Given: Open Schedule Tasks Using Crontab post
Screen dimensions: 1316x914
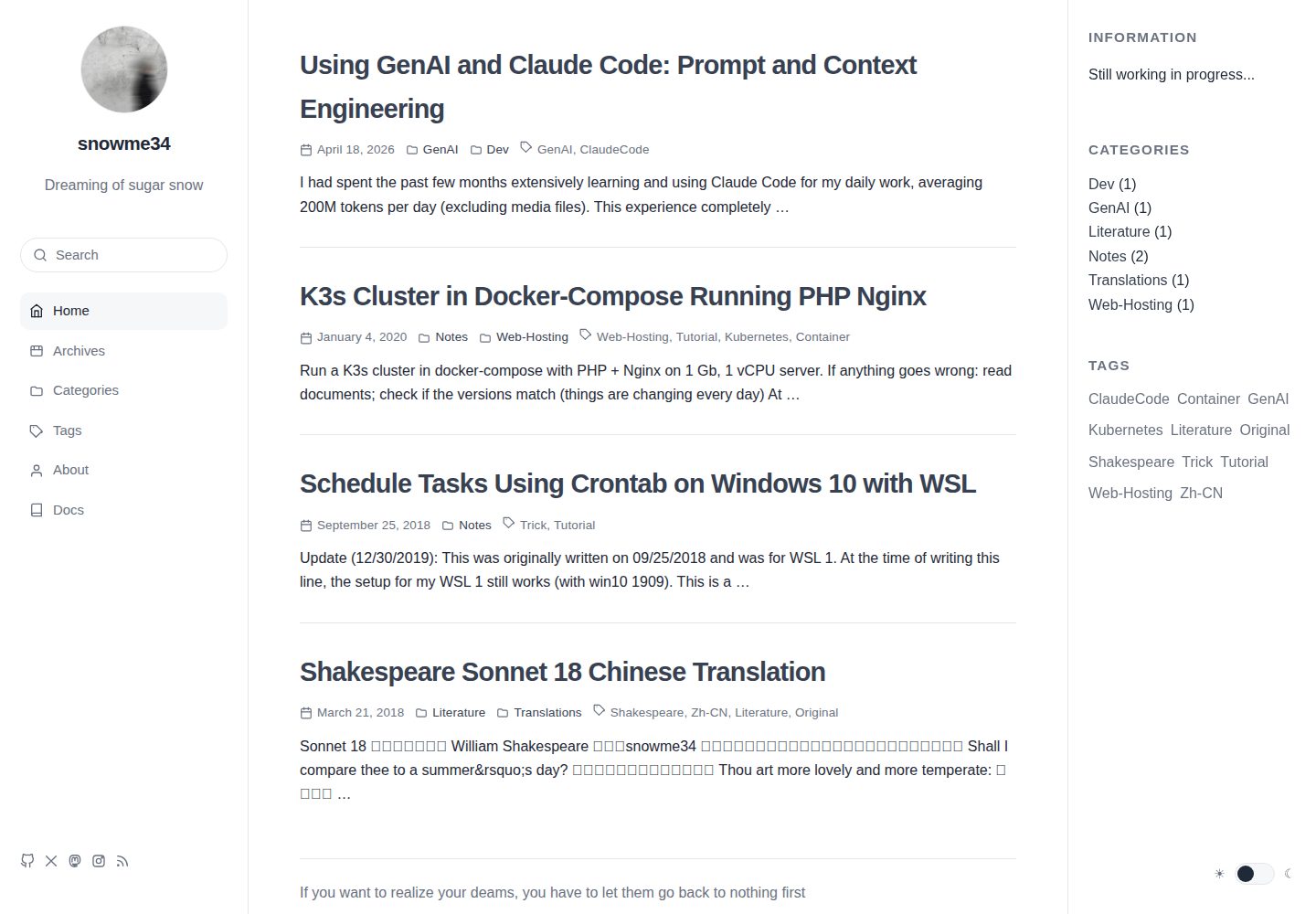Looking at the screenshot, I should (638, 484).
